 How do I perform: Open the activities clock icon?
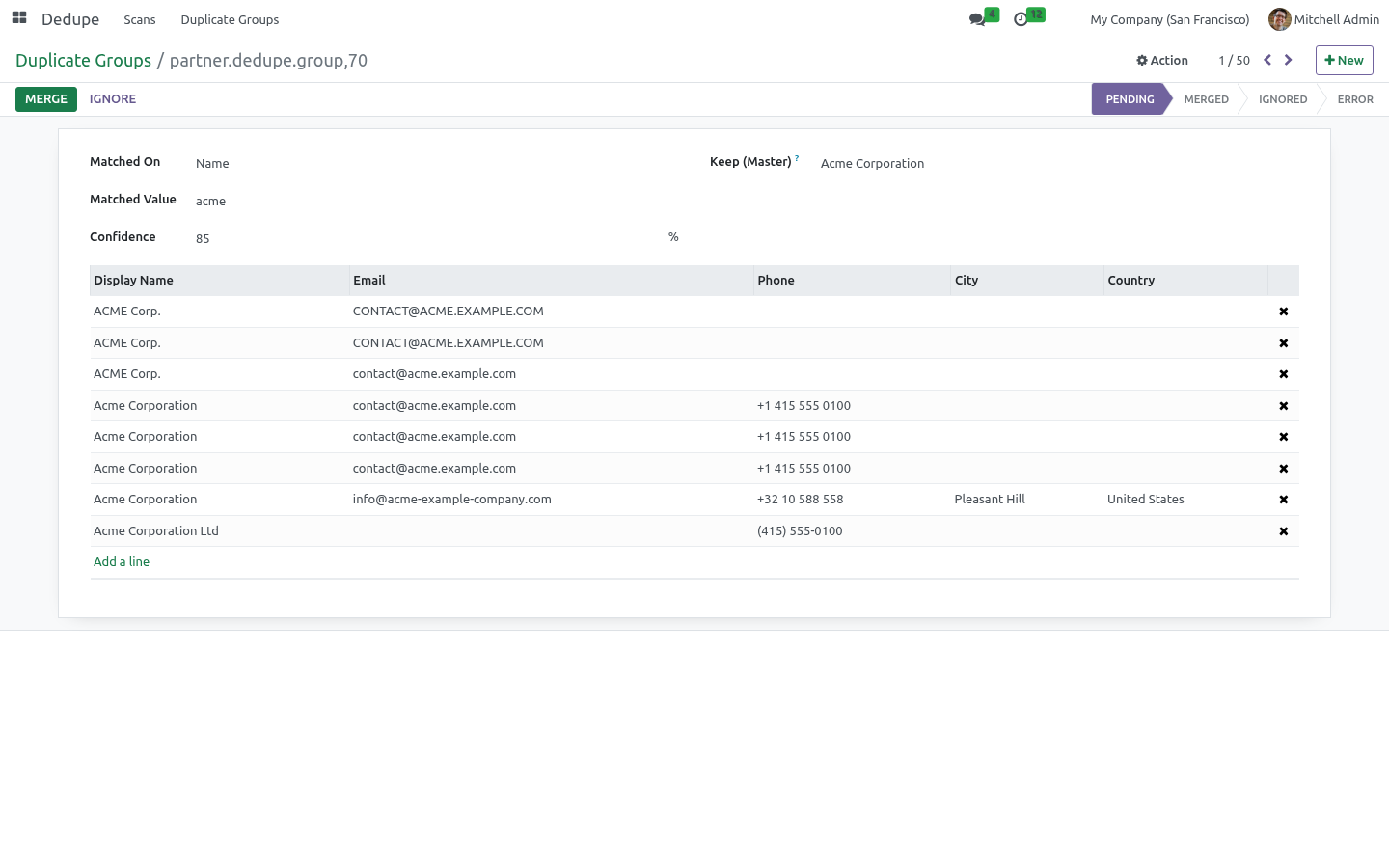(x=1021, y=19)
